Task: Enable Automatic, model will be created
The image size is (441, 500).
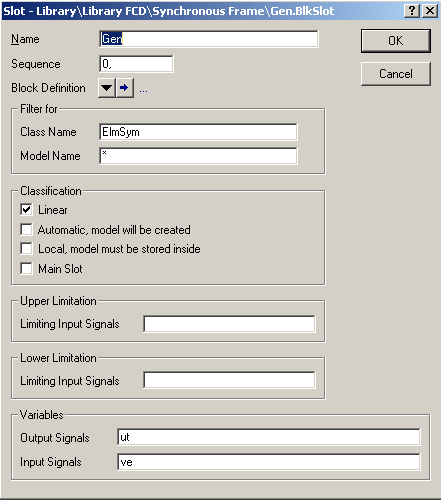Action: pyautogui.click(x=26, y=229)
